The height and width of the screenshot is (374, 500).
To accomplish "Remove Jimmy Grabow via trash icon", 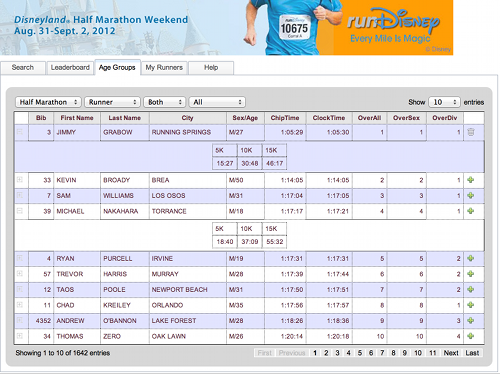I will click(x=471, y=132).
